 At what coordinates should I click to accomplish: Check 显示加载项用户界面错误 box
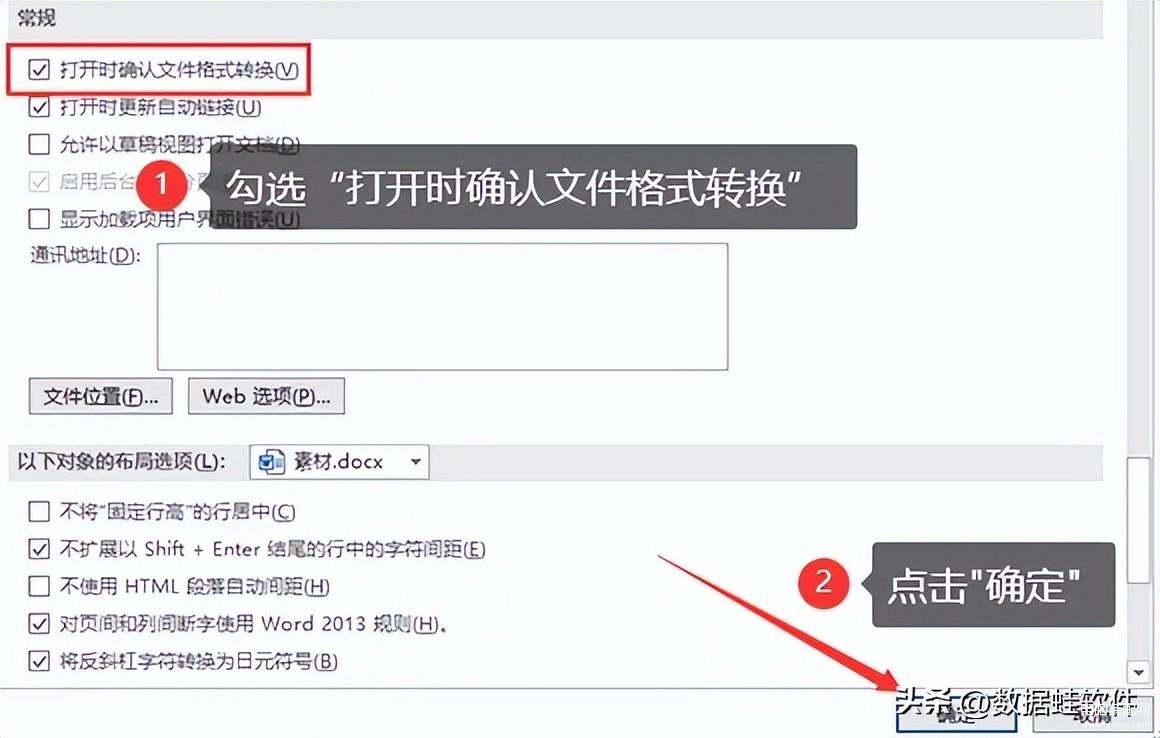(x=38, y=219)
